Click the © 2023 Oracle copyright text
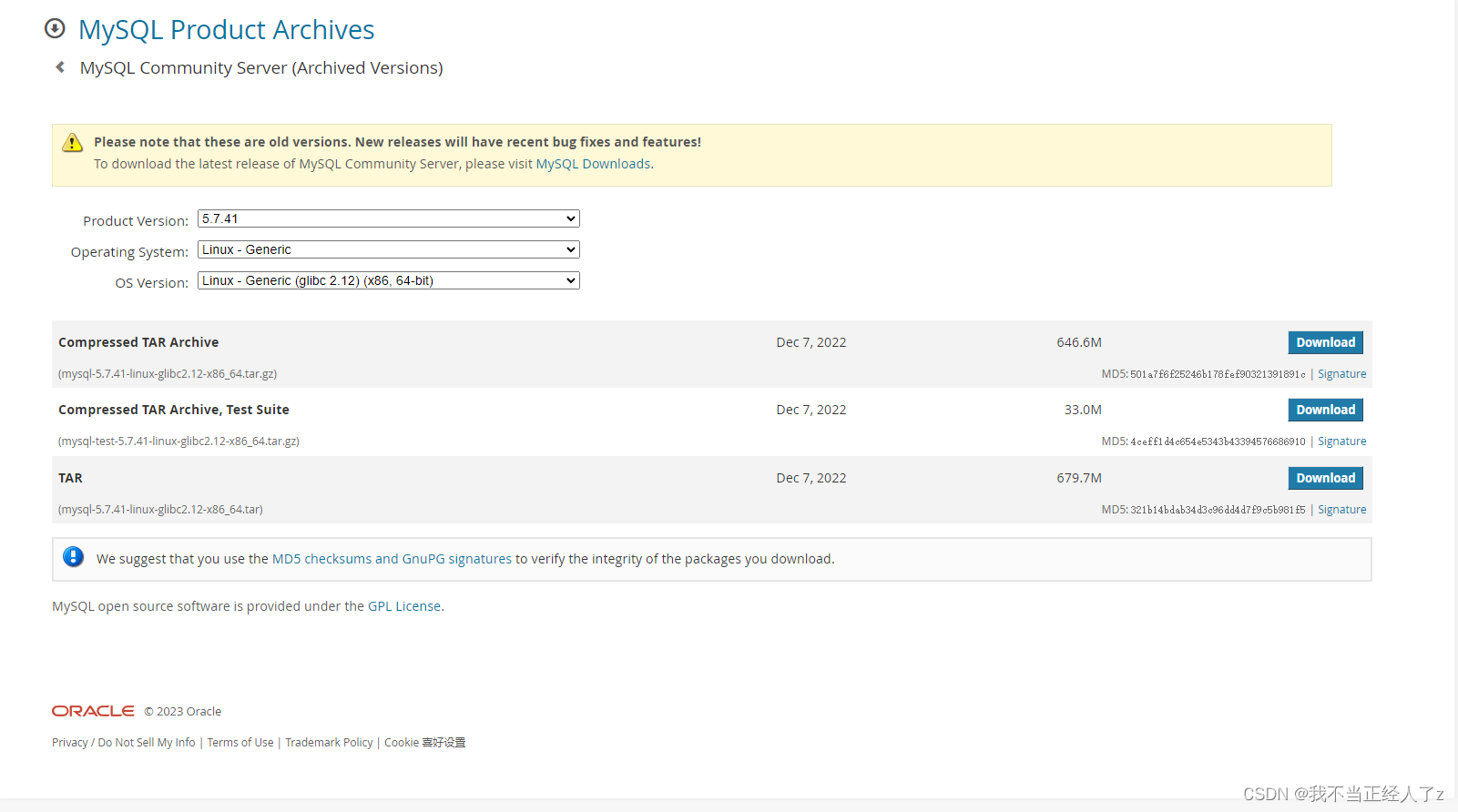Screen dimensions: 1458x812 coord(183,712)
